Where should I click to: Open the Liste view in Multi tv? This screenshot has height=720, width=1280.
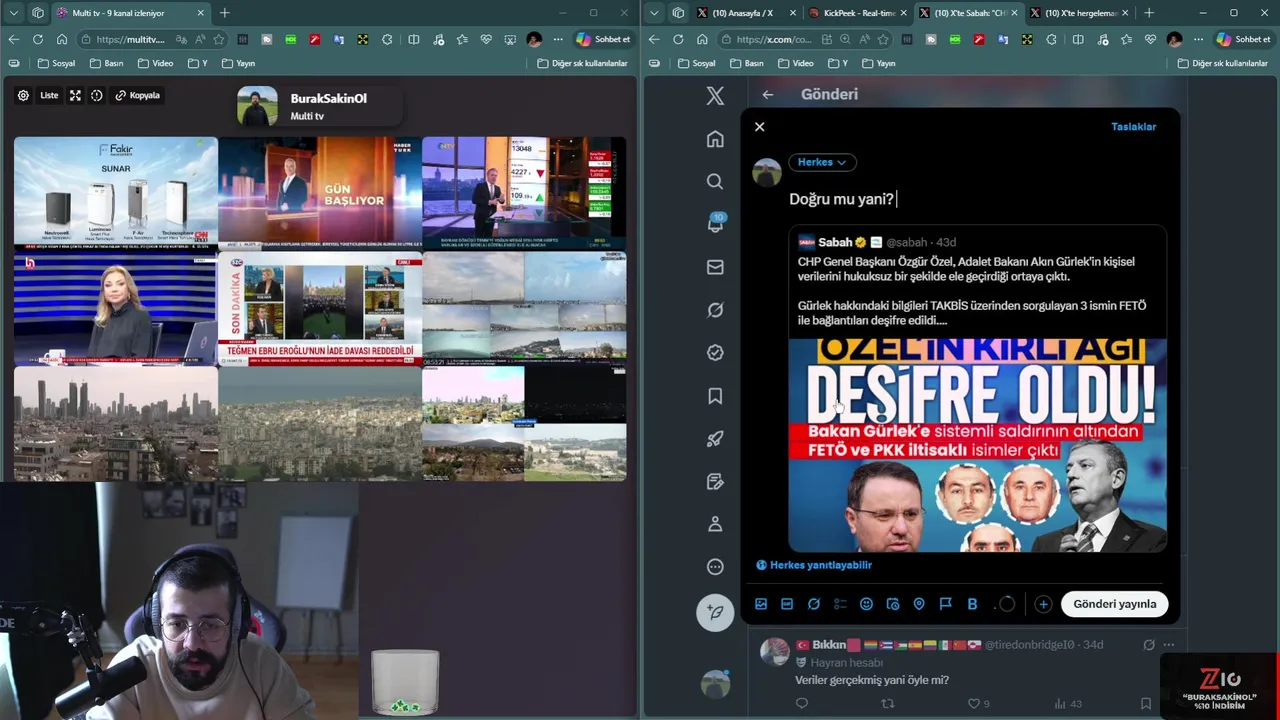point(49,96)
